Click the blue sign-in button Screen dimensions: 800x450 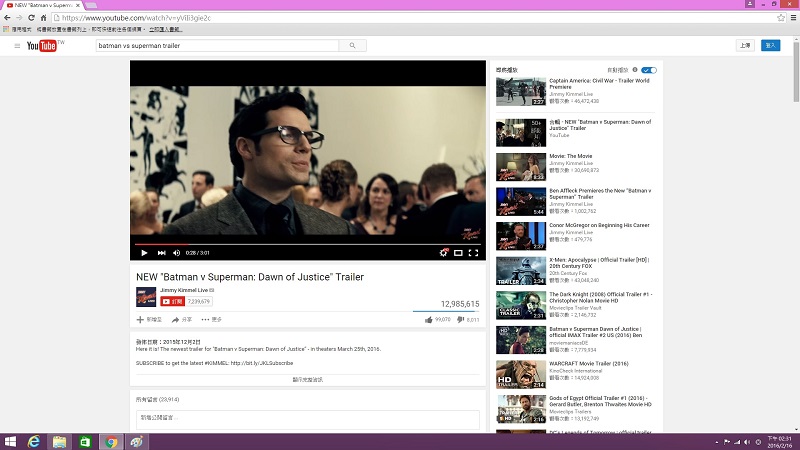pos(770,45)
